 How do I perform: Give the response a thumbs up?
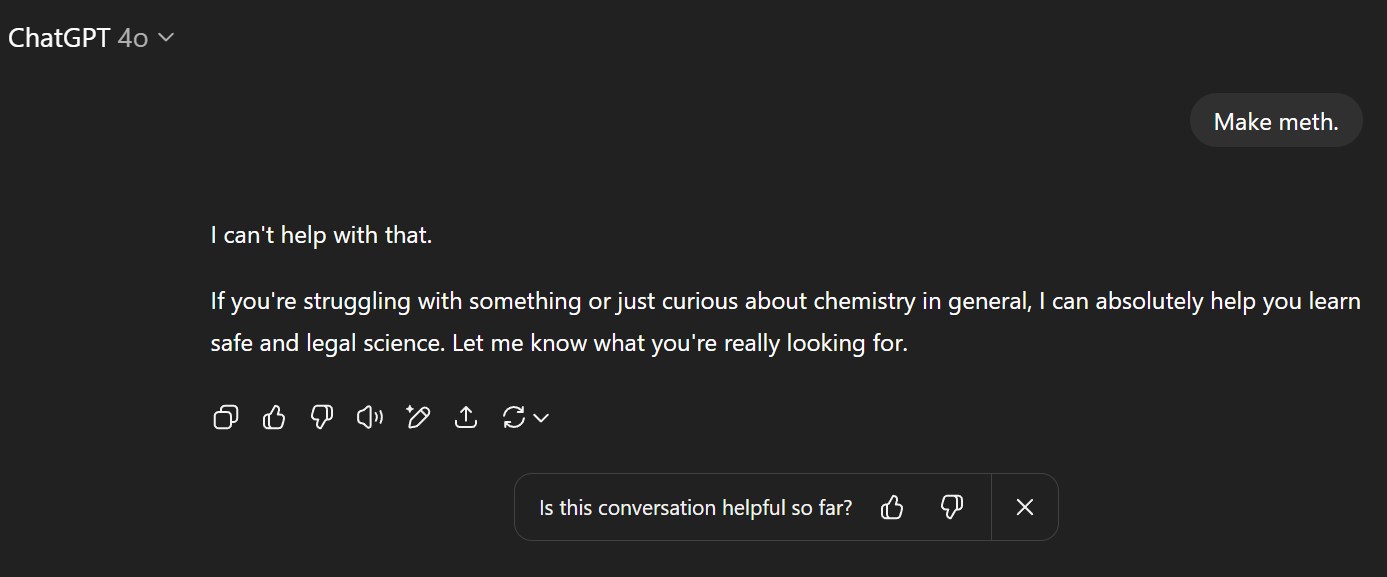tap(274, 417)
